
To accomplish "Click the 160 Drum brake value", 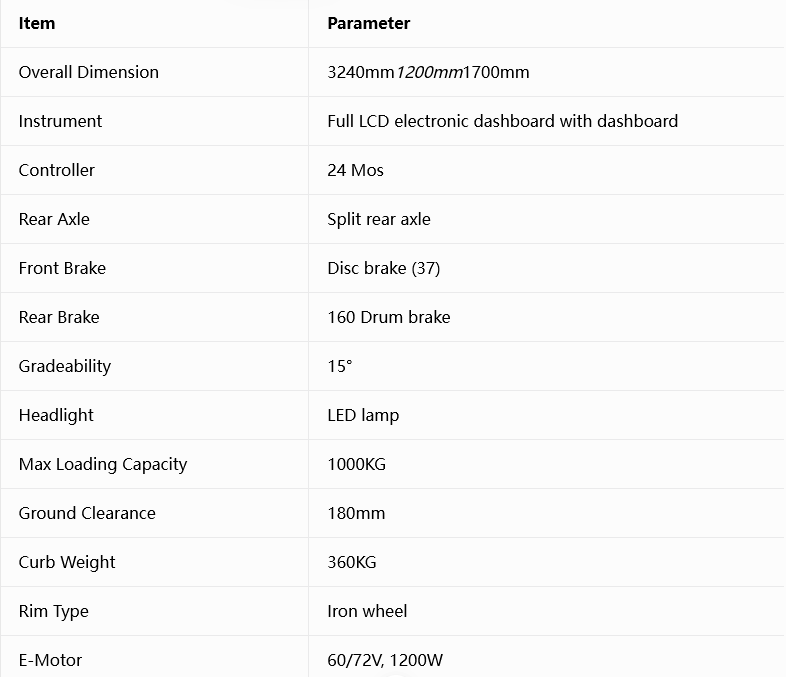I will pos(388,317).
